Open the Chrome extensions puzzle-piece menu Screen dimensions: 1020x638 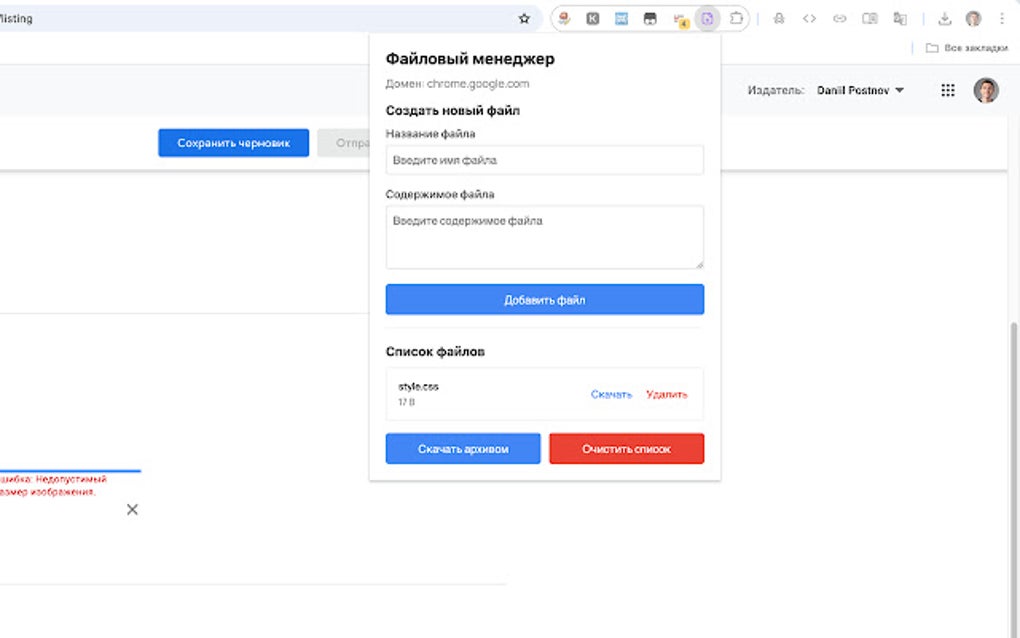click(x=736, y=17)
